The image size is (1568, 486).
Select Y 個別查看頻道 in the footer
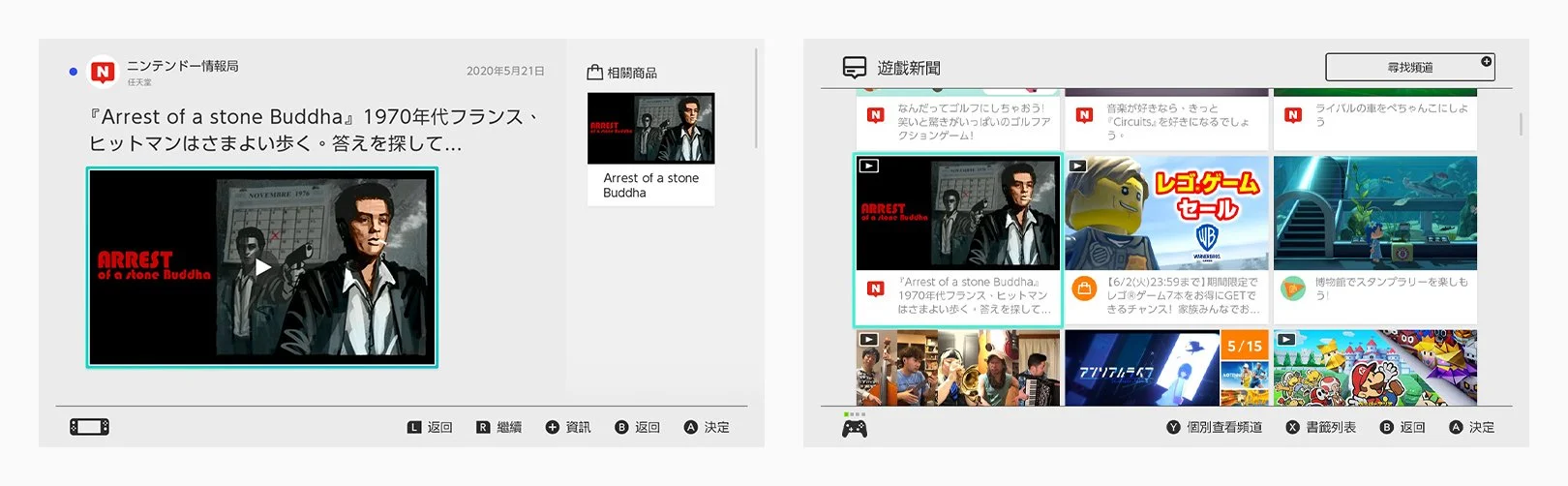pos(1215,427)
